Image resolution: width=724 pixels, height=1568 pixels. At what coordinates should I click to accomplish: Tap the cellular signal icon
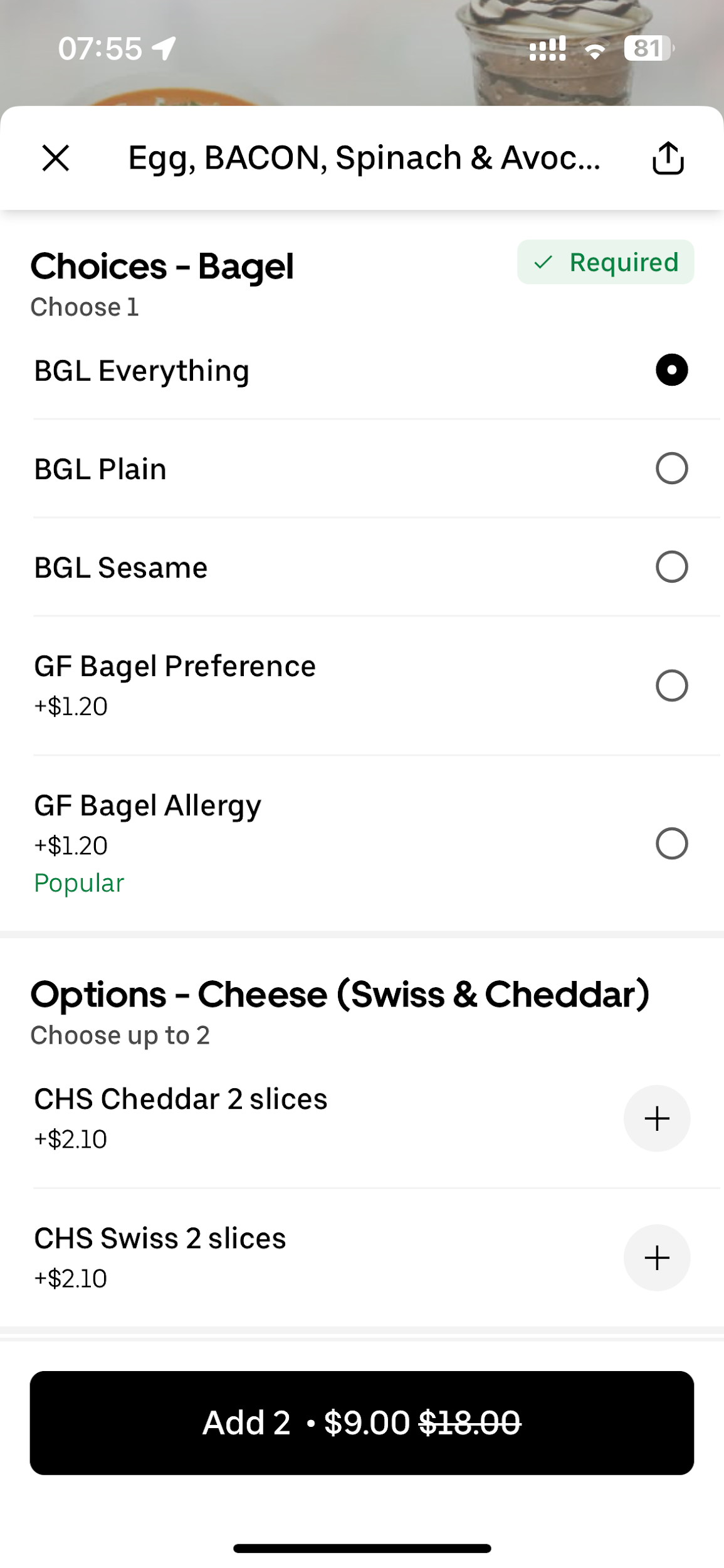tap(547, 48)
